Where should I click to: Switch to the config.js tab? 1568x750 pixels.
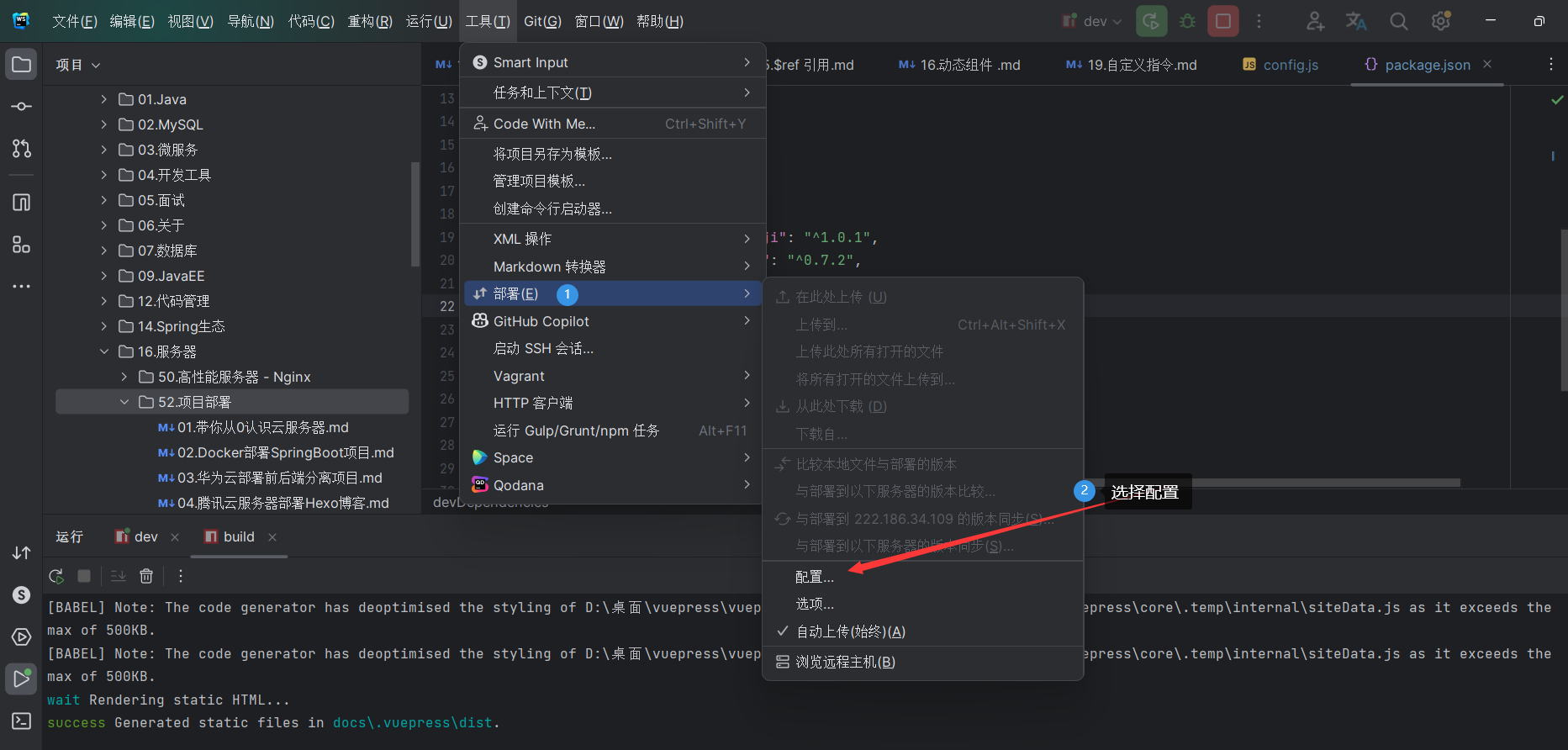[1280, 65]
